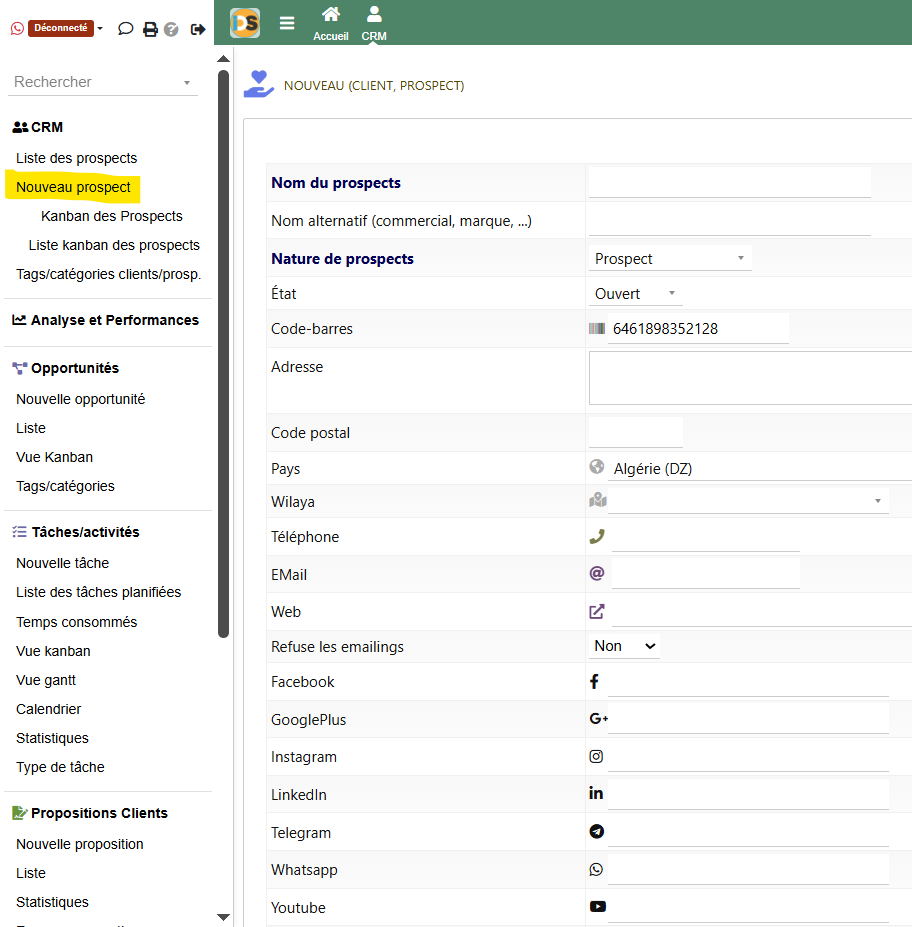Click the print icon in top bar
Viewport: 912px width, 927px height.
(x=150, y=29)
